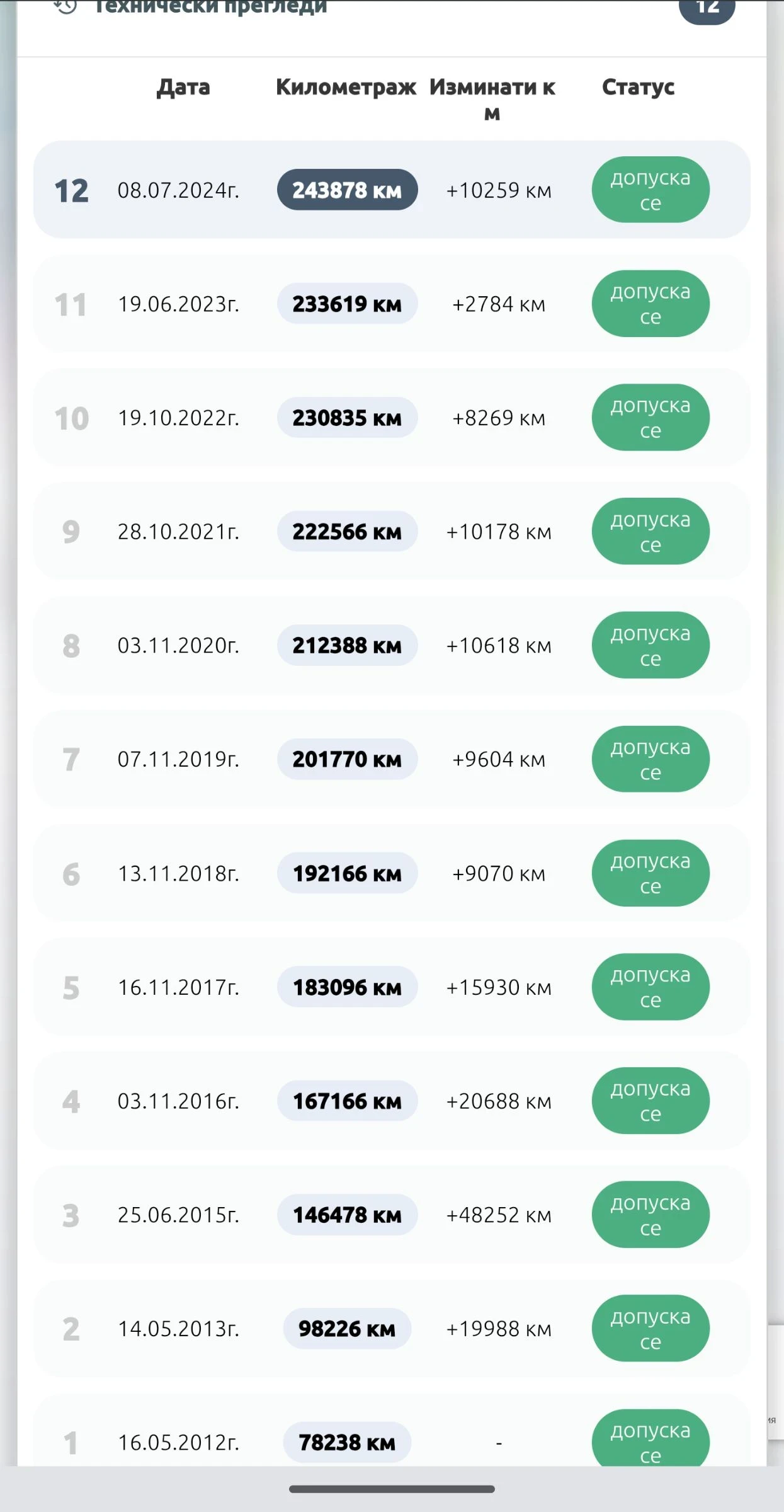The width and height of the screenshot is (784, 1512).
Task: Click the 233619 км mileage pill
Action: 347,304
